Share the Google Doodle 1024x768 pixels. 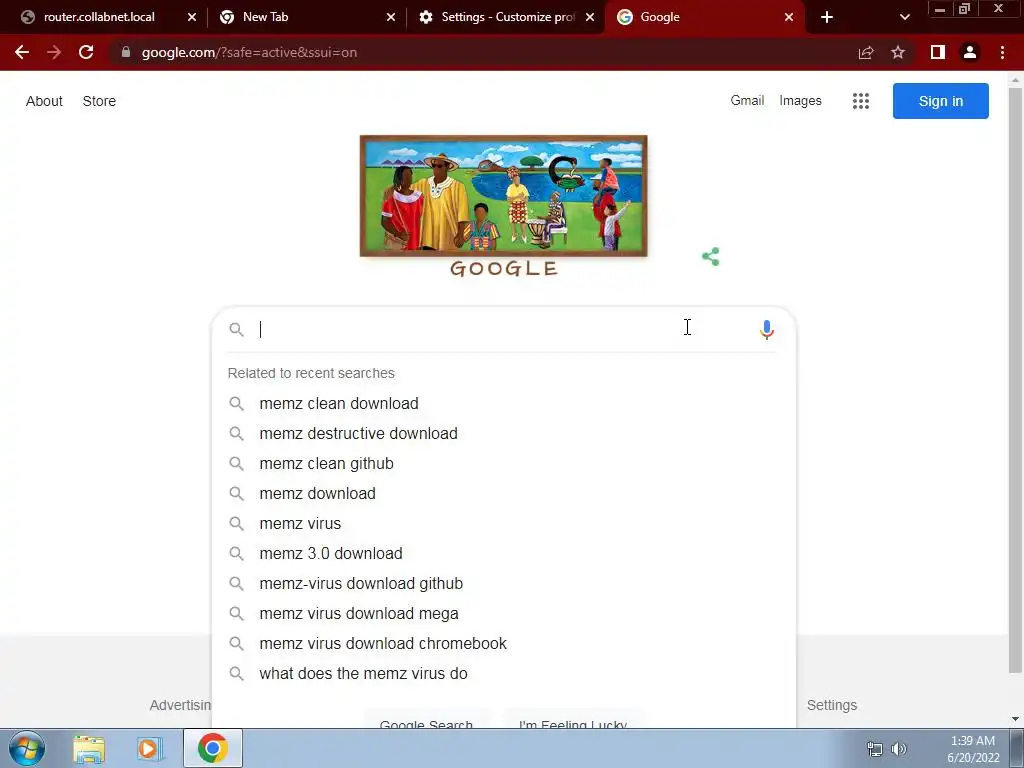[711, 257]
